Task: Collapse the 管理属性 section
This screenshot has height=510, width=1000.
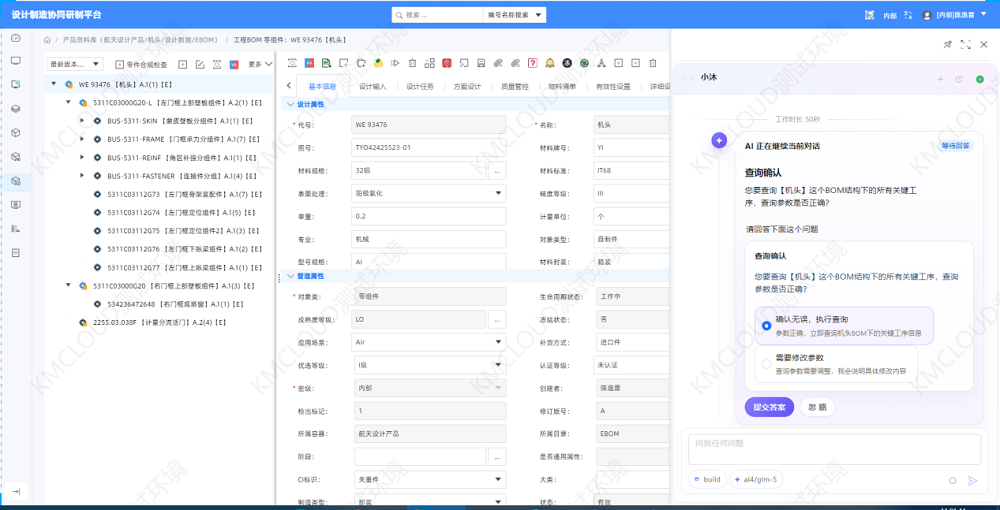Action: 291,276
